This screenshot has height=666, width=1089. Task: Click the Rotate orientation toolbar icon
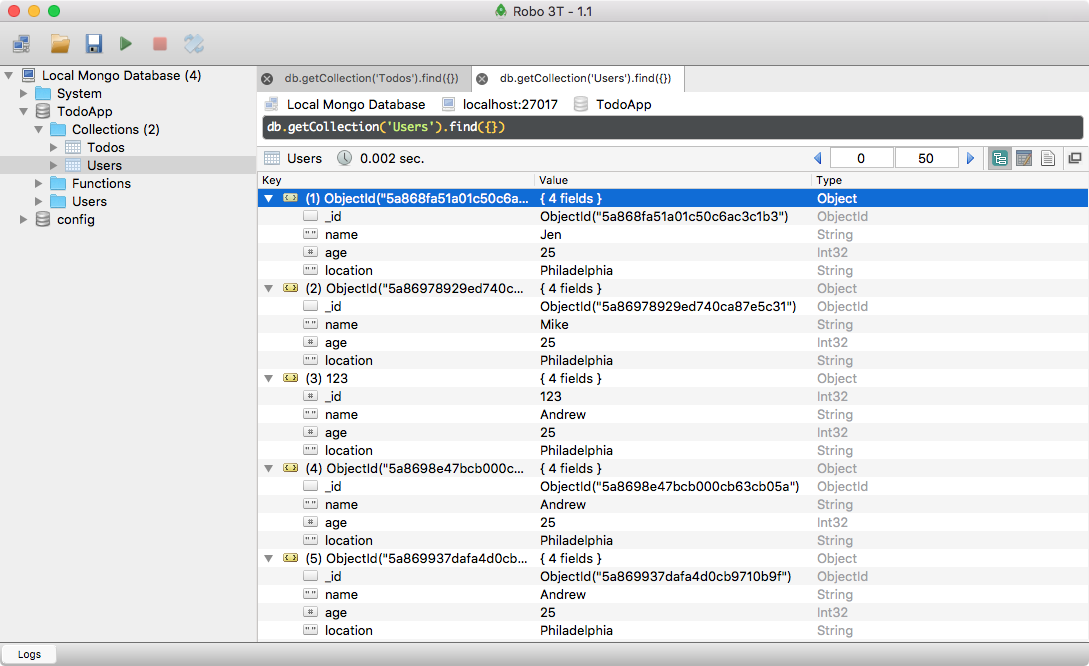click(194, 43)
